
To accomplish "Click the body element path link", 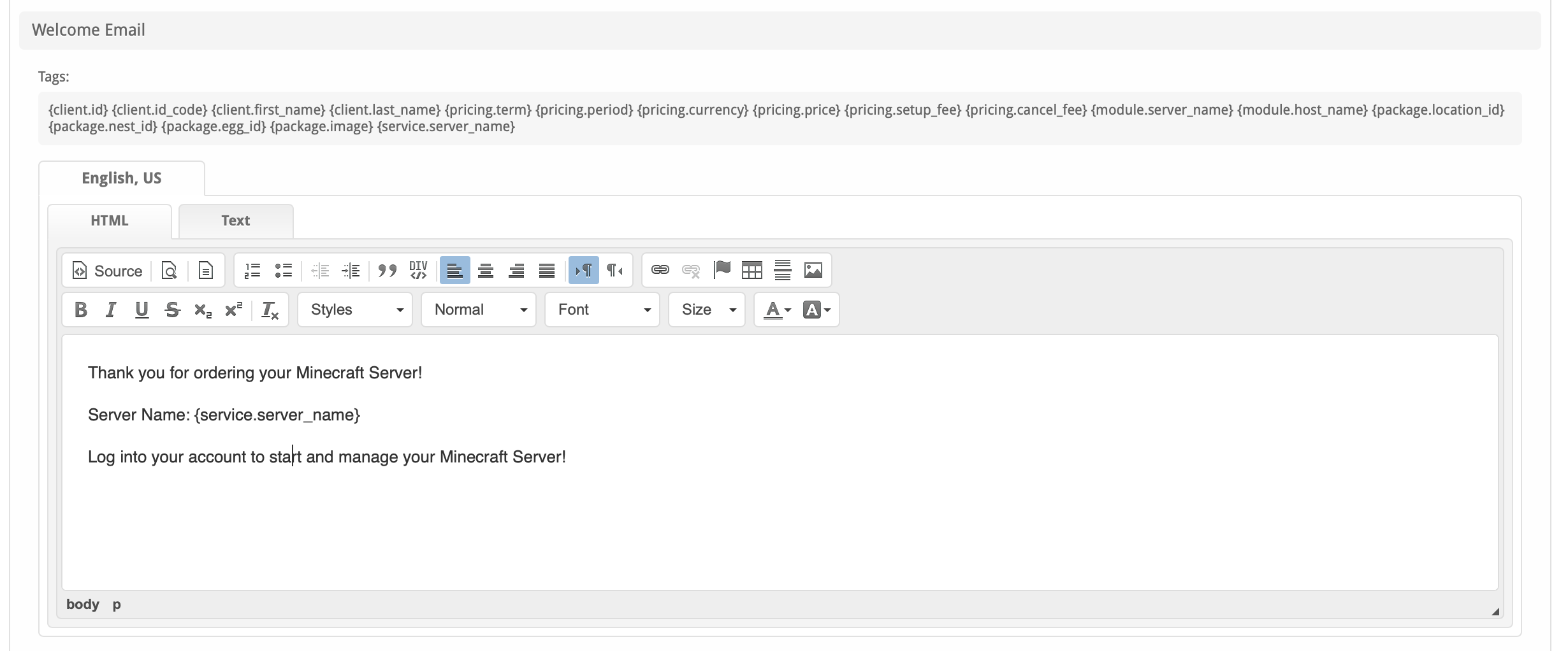I will click(82, 604).
